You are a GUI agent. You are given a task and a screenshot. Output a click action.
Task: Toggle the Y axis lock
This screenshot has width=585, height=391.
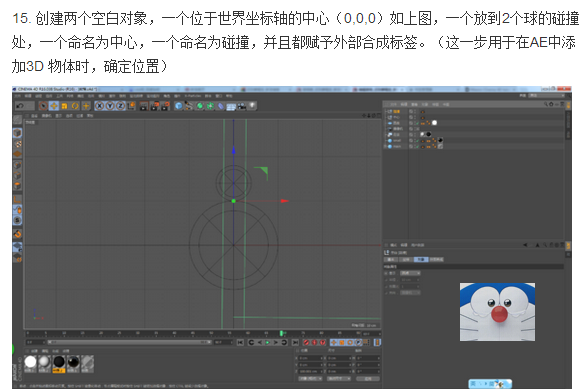(110, 106)
